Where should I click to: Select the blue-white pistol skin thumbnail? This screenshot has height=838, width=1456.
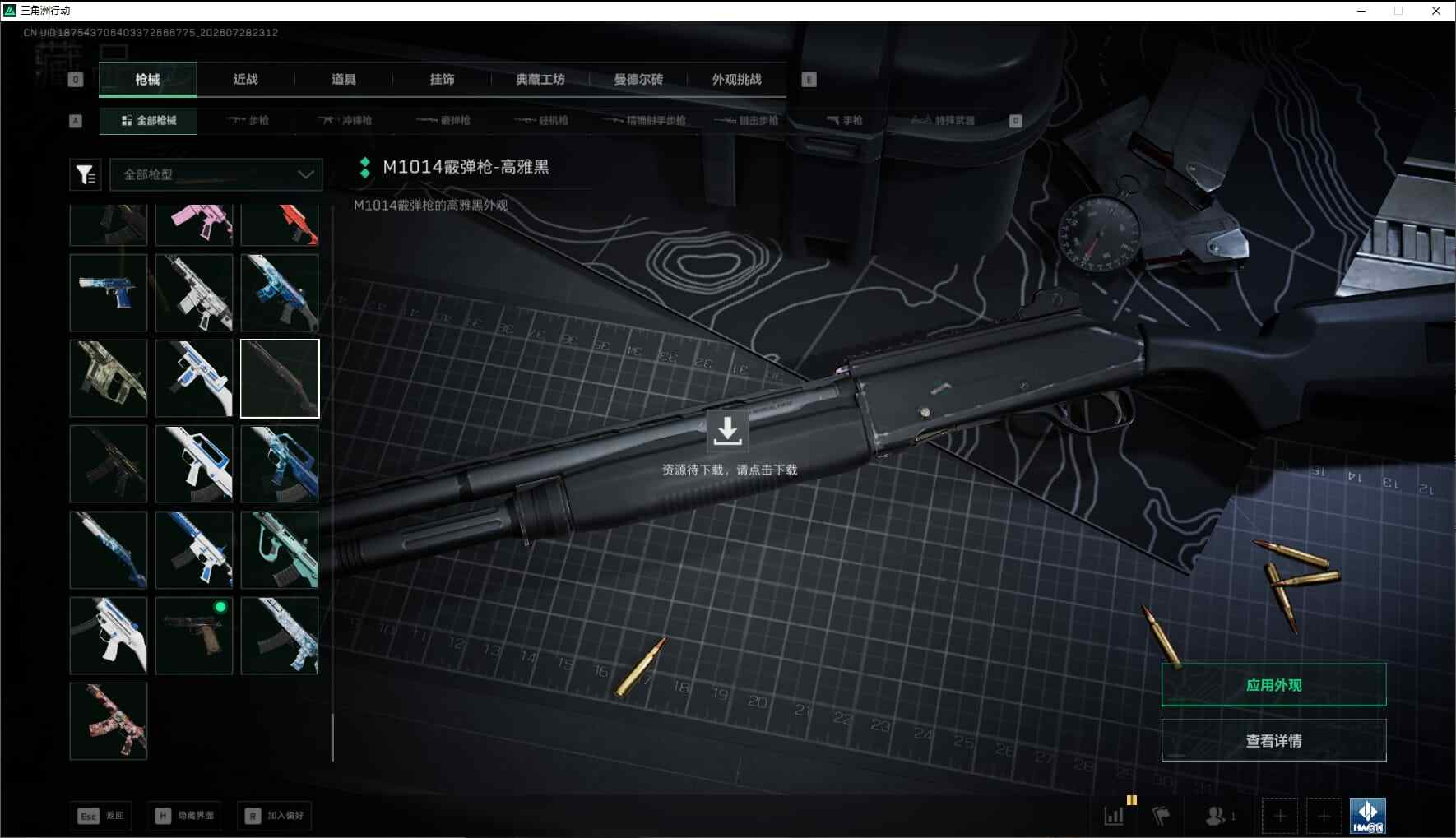click(109, 293)
